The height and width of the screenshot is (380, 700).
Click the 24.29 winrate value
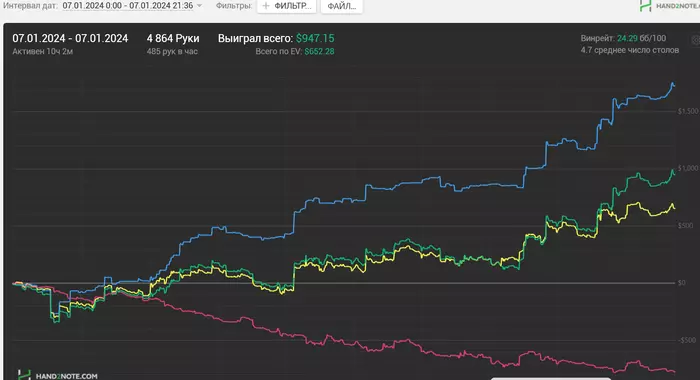[x=627, y=38]
